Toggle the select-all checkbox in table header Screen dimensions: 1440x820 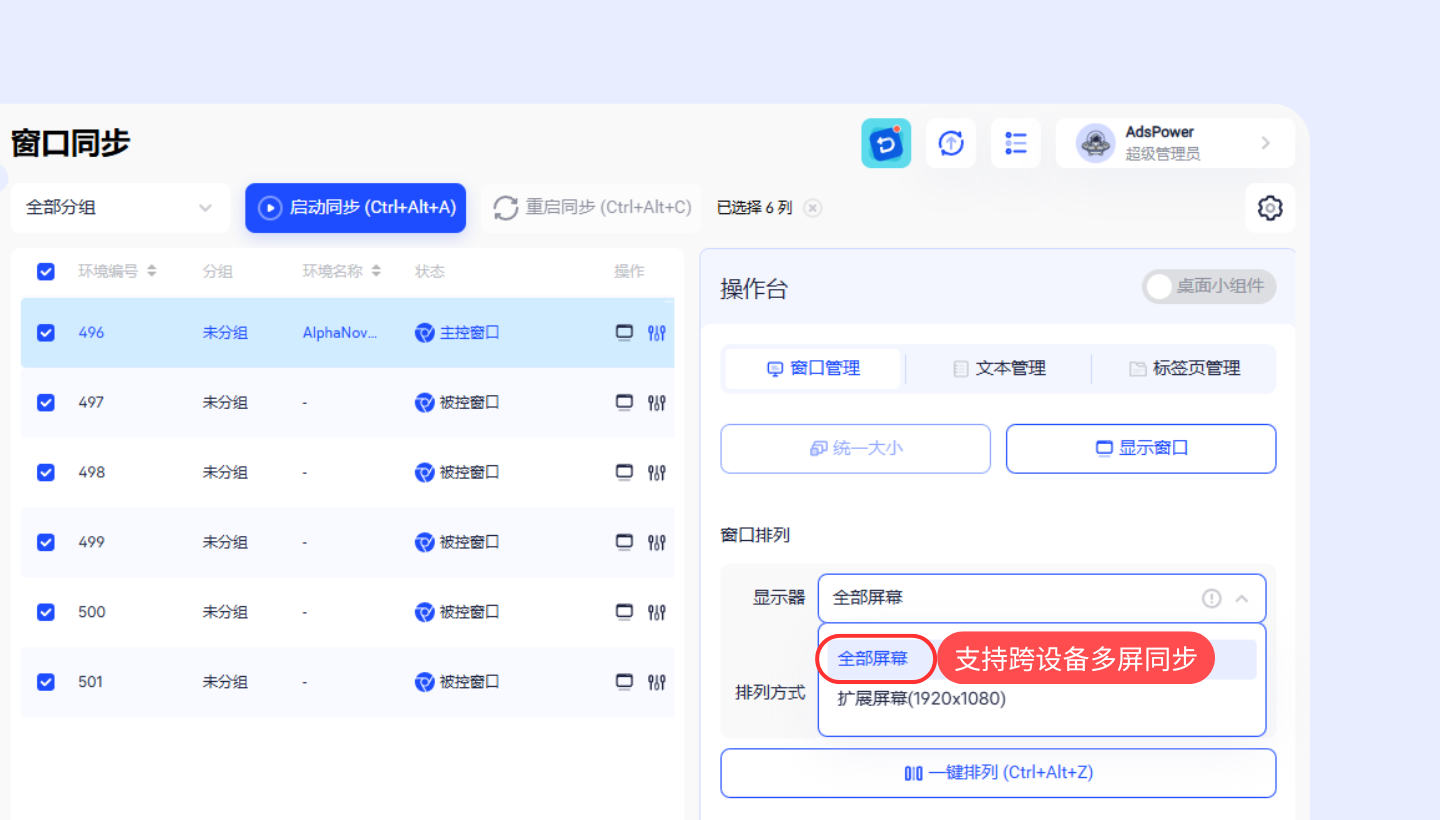pyautogui.click(x=46, y=271)
